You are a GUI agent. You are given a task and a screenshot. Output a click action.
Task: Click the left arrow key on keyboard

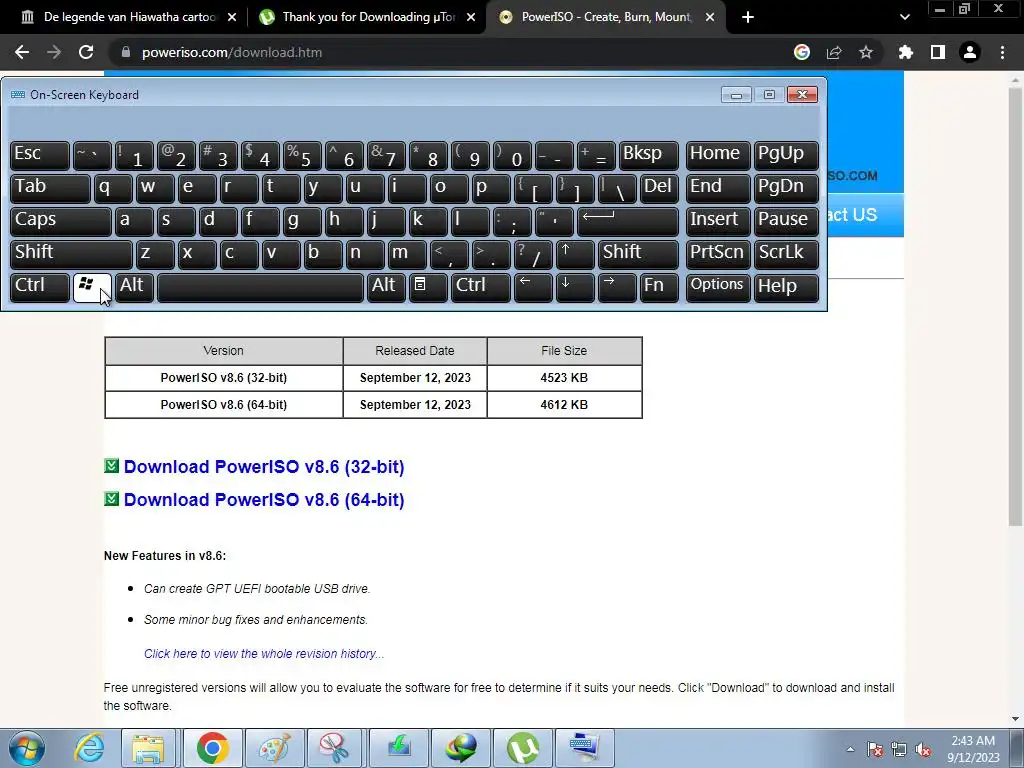click(533, 287)
